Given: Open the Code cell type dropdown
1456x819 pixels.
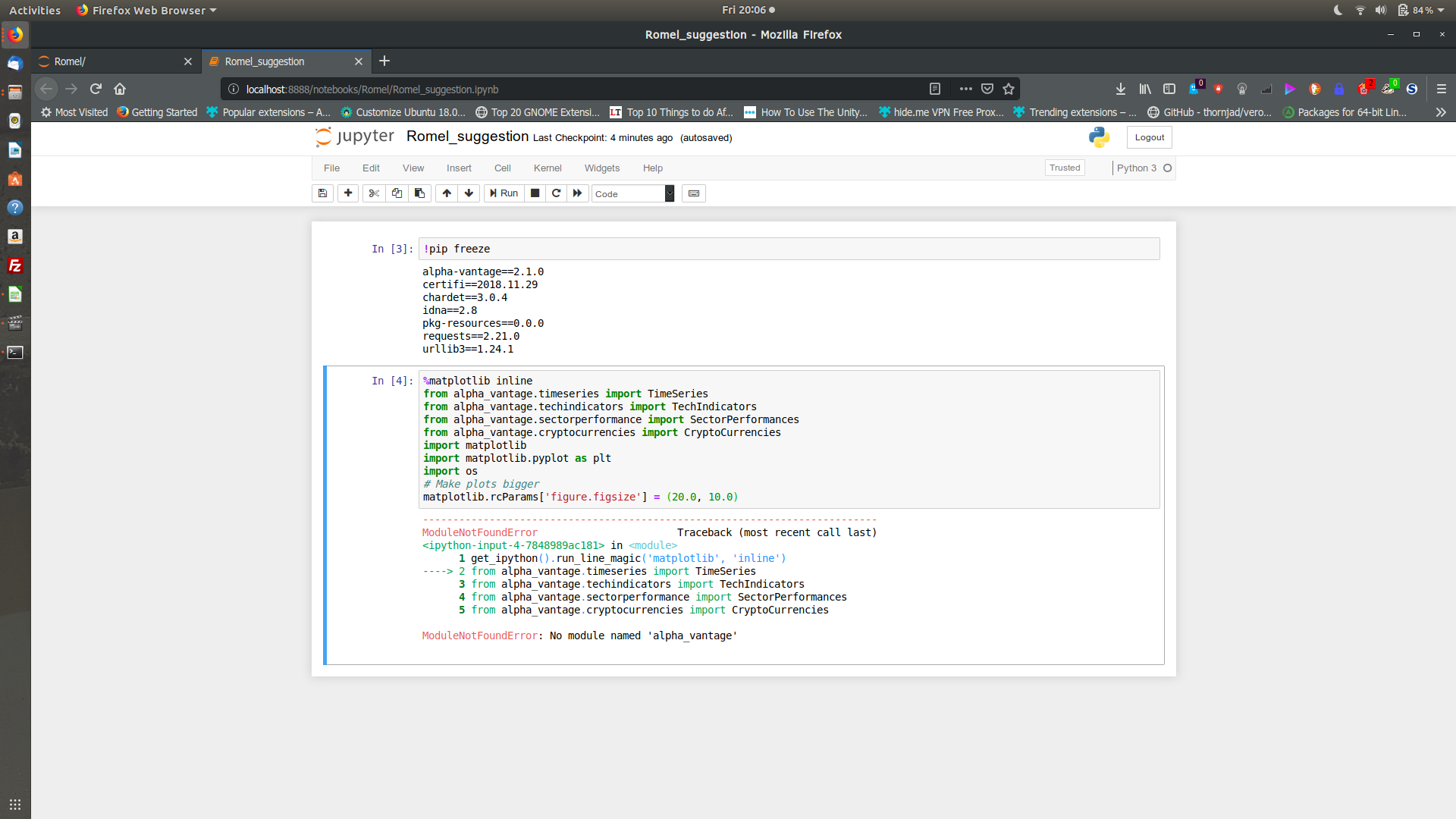Looking at the screenshot, I should [632, 193].
